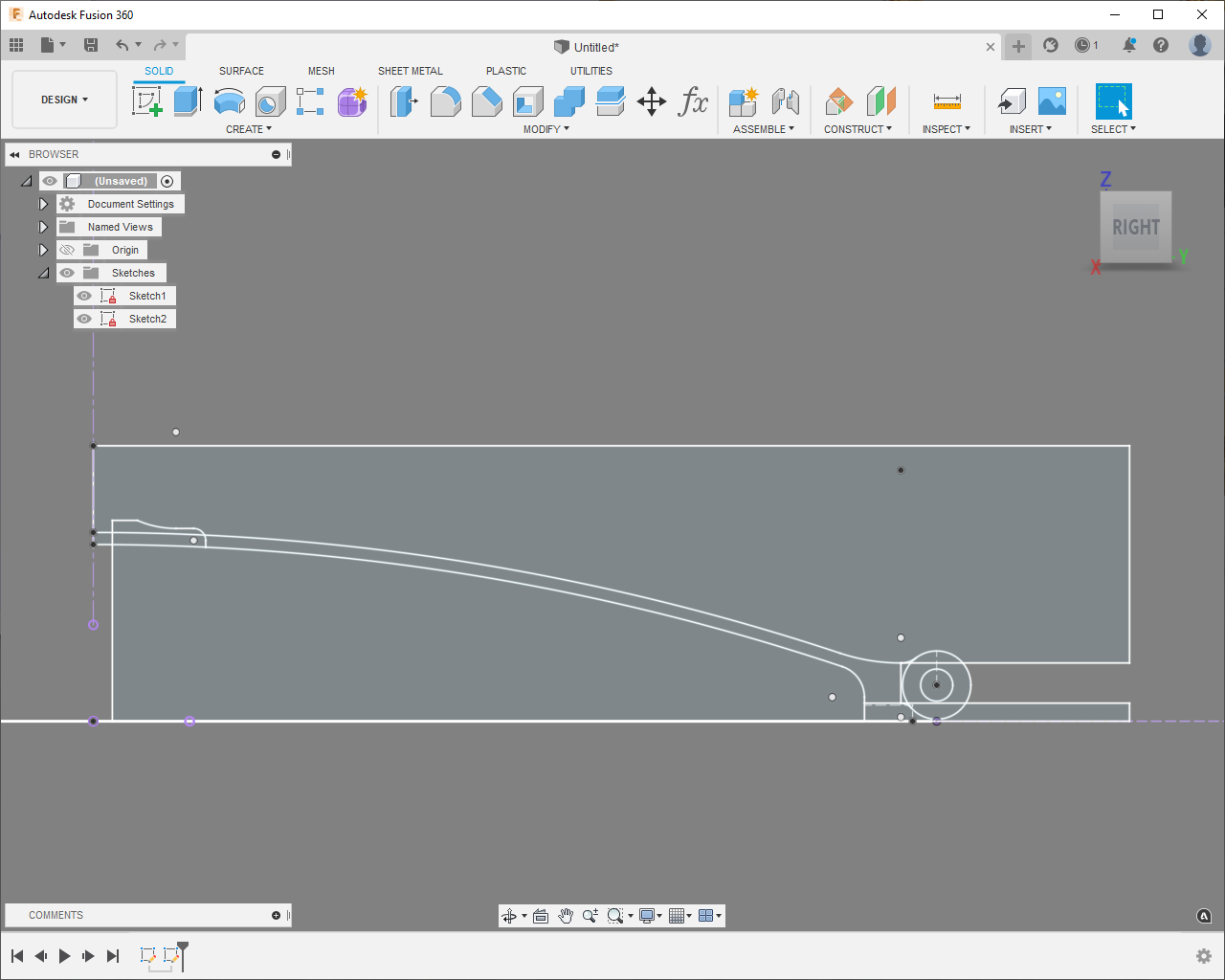Toggle visibility of Sketch2
The width and height of the screenshot is (1225, 980).
point(85,319)
